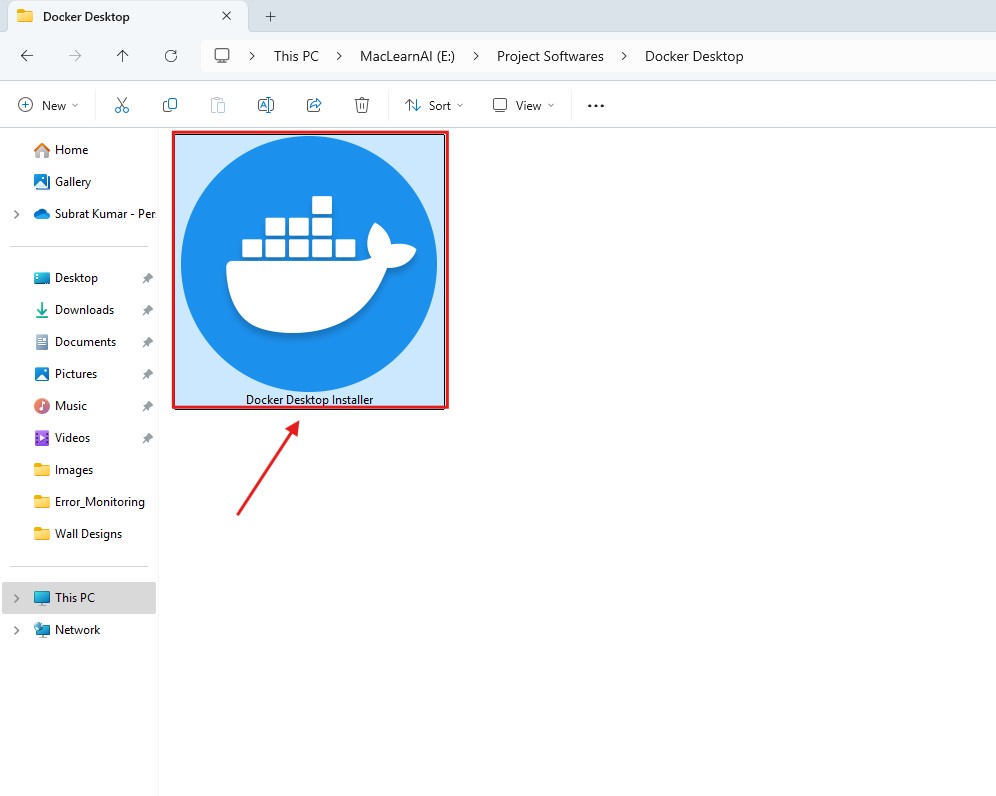This screenshot has height=796, width=996.
Task: Go up one folder level
Action: [123, 56]
